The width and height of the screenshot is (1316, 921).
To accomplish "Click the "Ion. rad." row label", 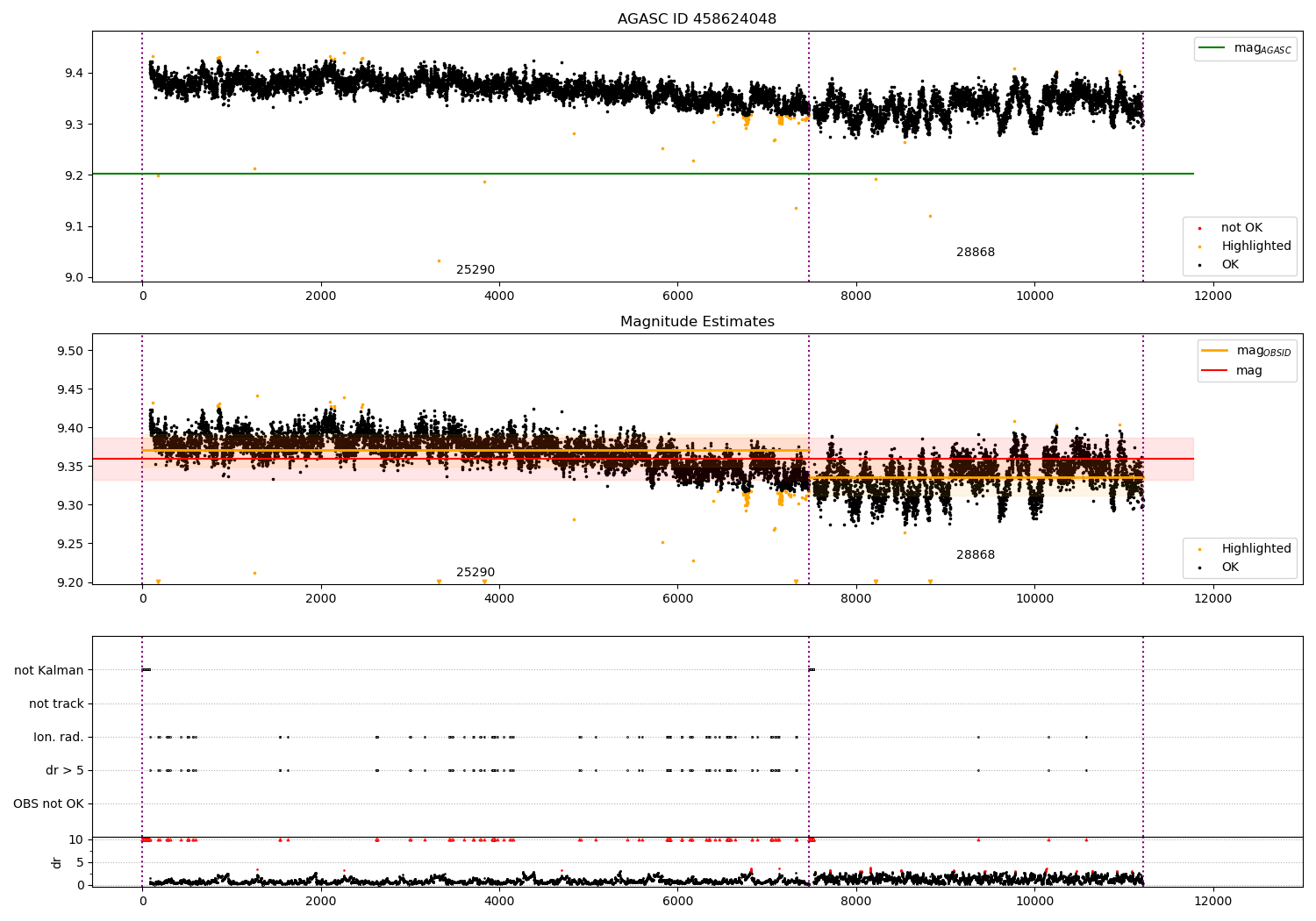I will [59, 738].
